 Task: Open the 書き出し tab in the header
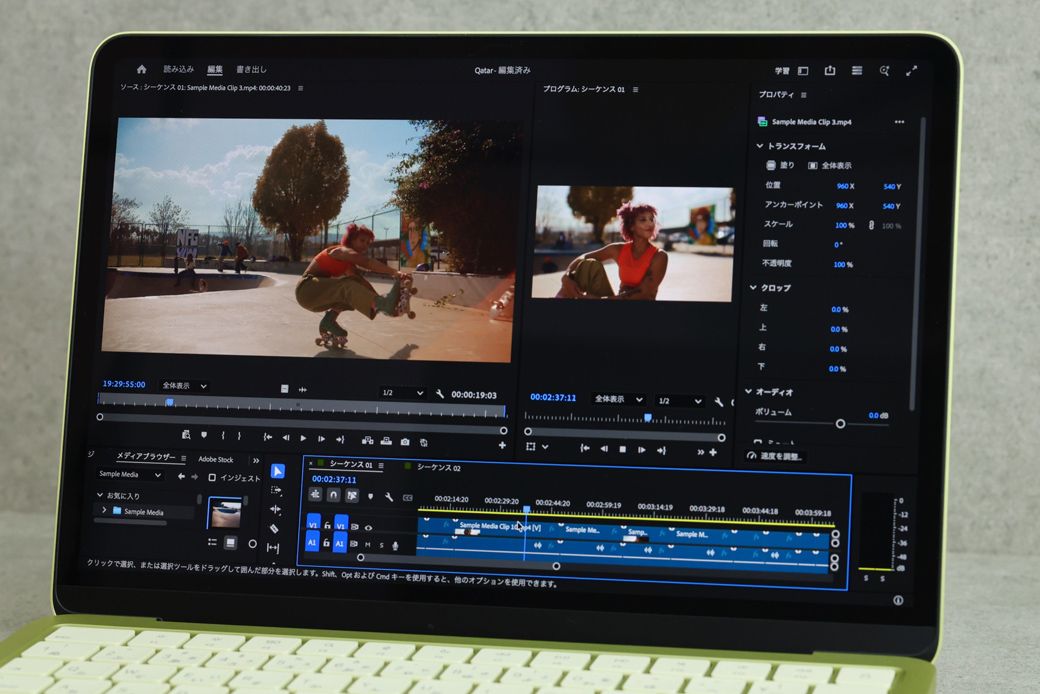pos(253,71)
